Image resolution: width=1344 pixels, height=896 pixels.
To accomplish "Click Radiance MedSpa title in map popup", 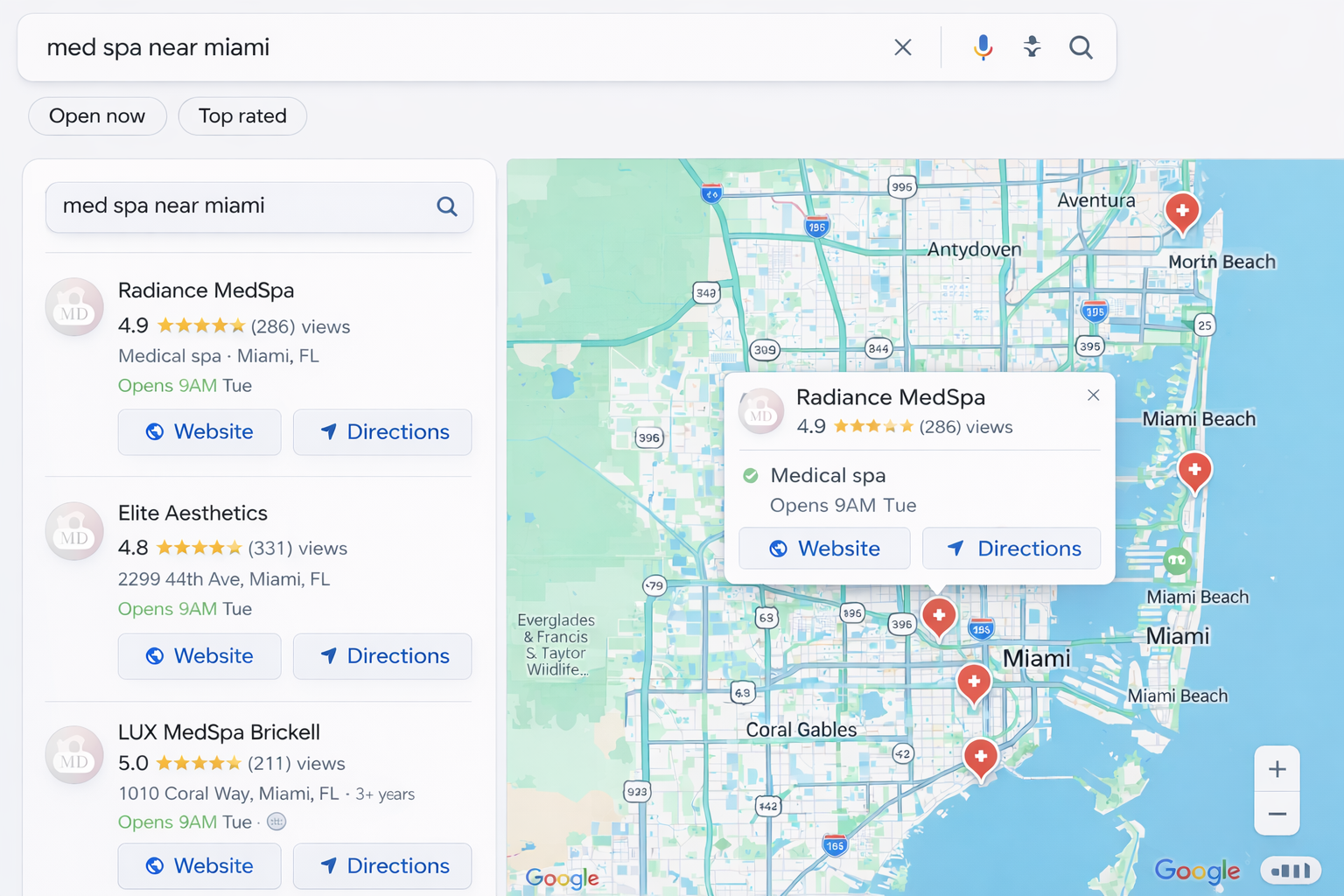I will click(891, 397).
